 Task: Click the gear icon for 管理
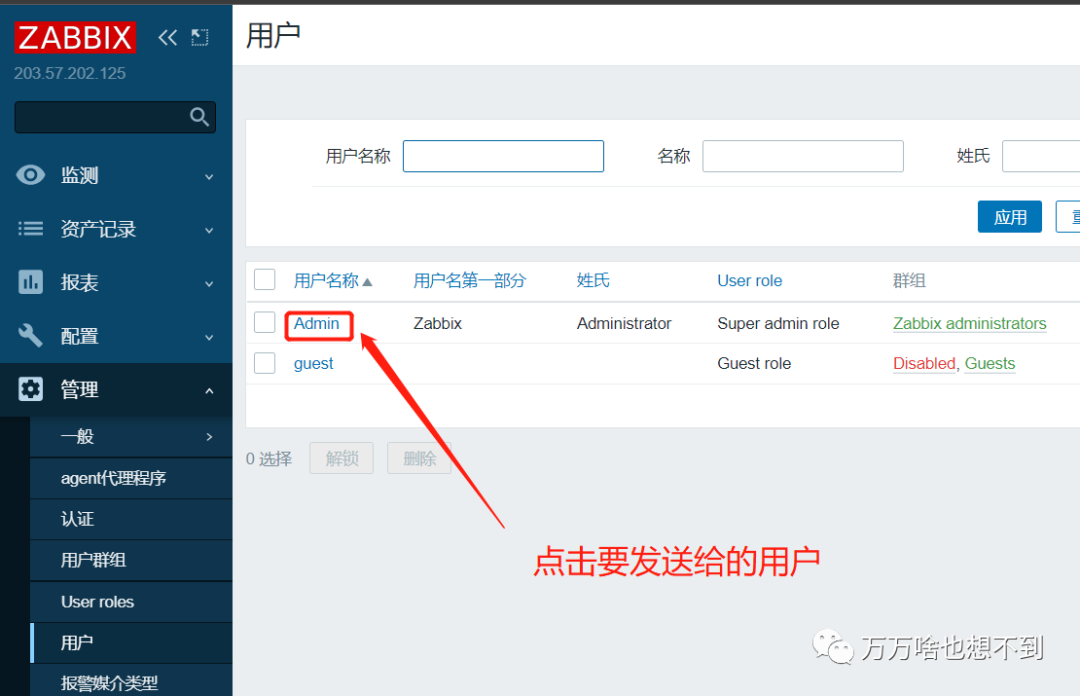[x=30, y=389]
